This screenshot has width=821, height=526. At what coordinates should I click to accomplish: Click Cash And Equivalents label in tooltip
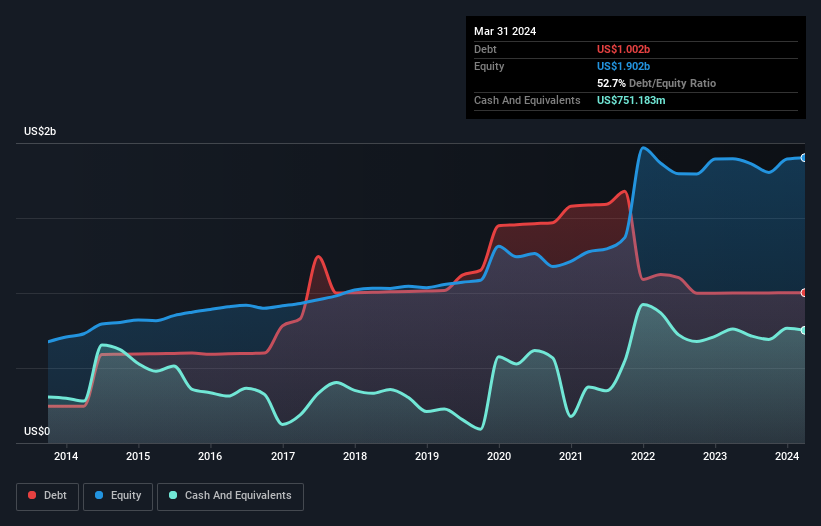pos(527,100)
